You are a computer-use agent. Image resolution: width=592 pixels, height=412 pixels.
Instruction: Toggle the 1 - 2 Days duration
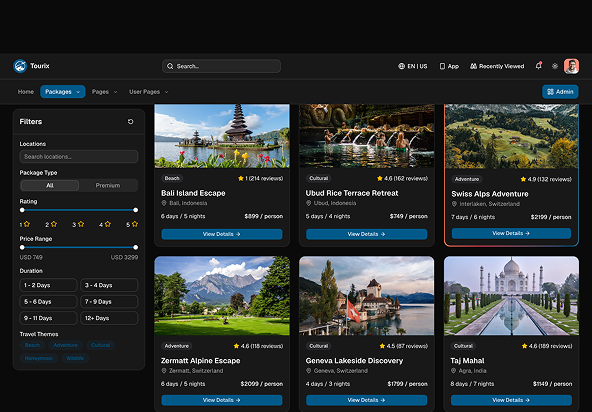(48, 285)
